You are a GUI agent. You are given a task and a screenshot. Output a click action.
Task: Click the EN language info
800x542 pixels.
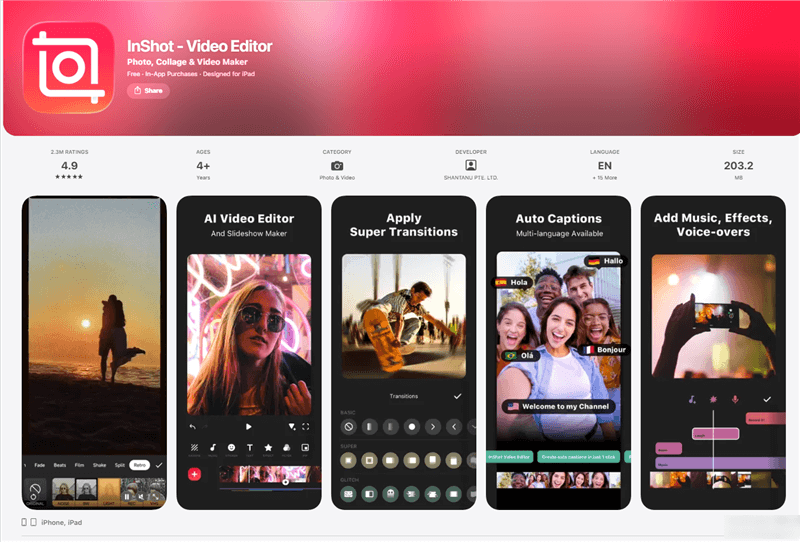605,166
